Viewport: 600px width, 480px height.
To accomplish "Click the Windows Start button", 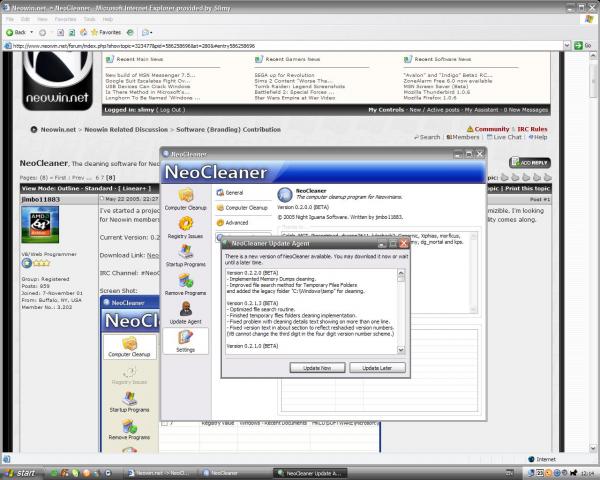I will click(x=21, y=473).
